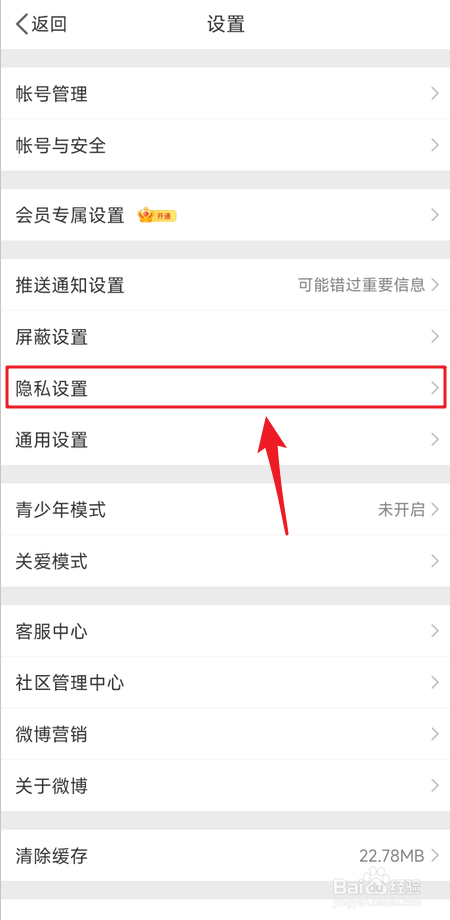450x920 pixels.
Task: Open 社区管理中心 entry
Action: pos(225,682)
